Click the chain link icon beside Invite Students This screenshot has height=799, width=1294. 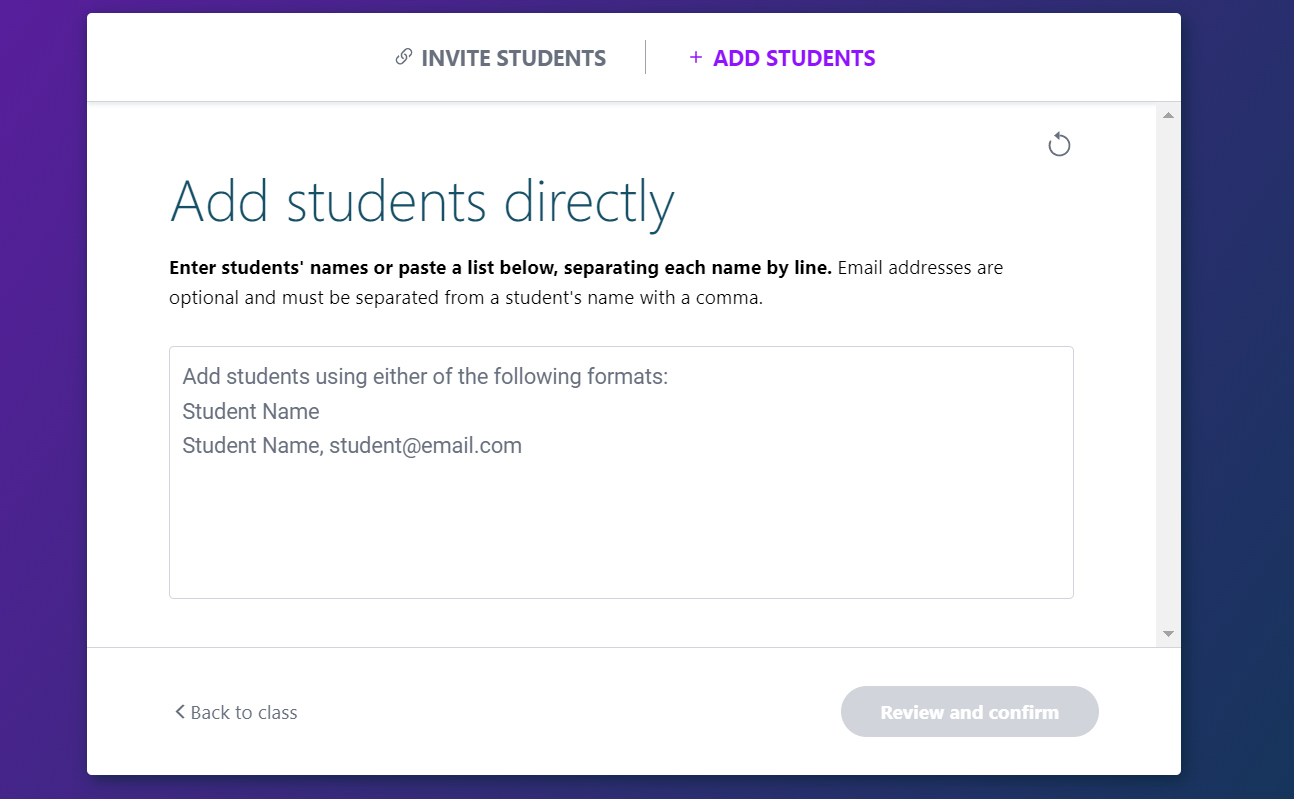pyautogui.click(x=404, y=57)
